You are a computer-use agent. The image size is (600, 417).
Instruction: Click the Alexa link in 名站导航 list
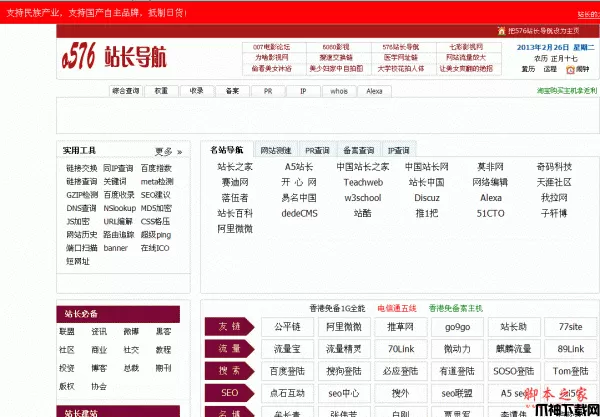coord(491,198)
